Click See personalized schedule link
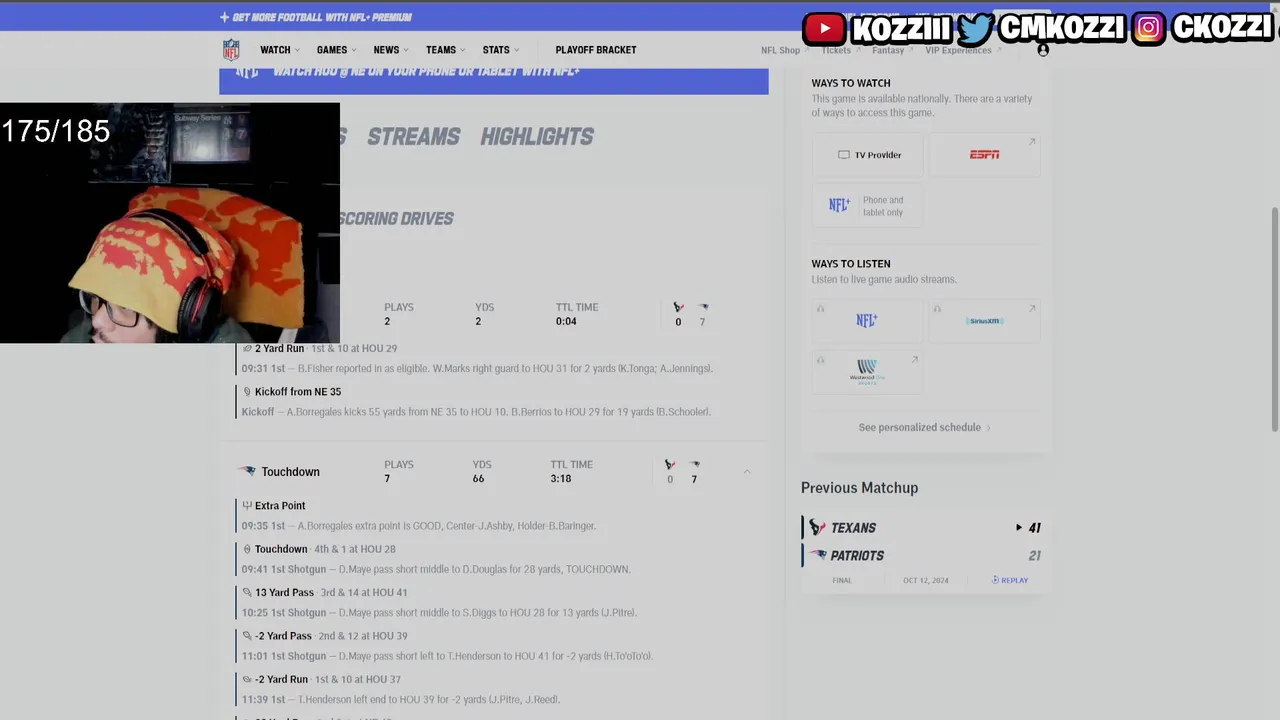 tap(925, 427)
